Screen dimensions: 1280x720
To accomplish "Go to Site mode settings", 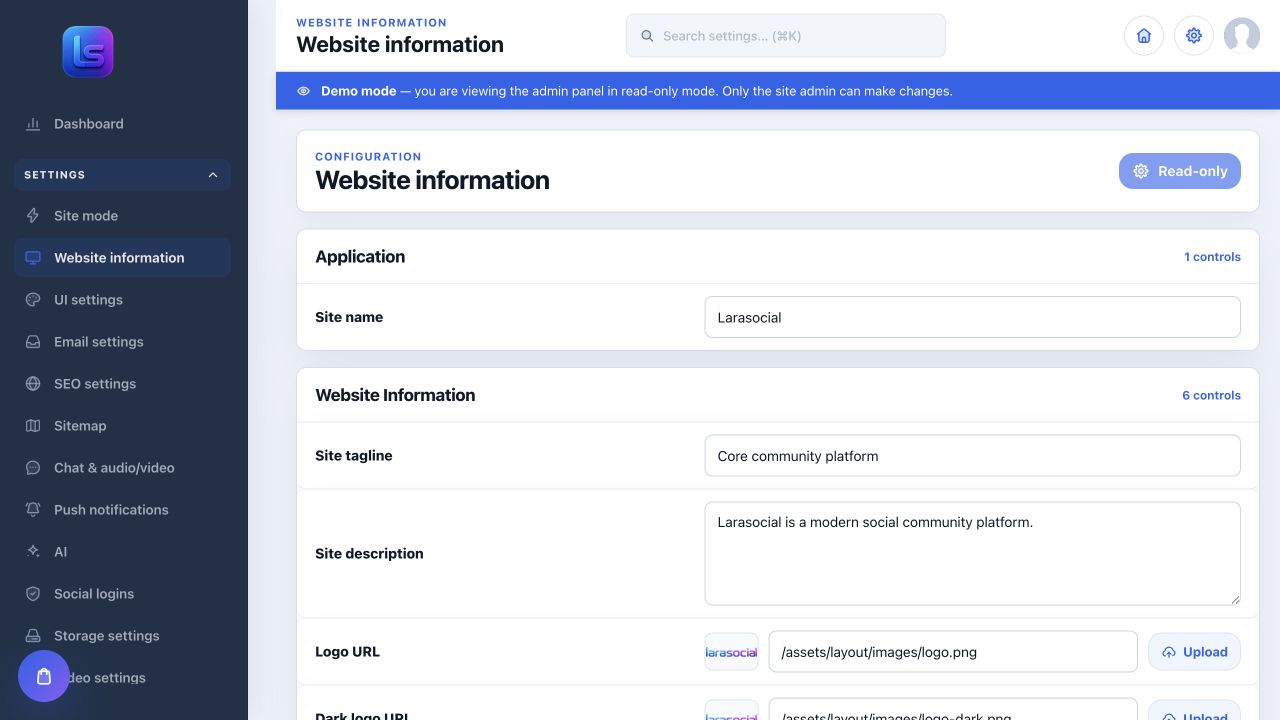I will point(122,216).
